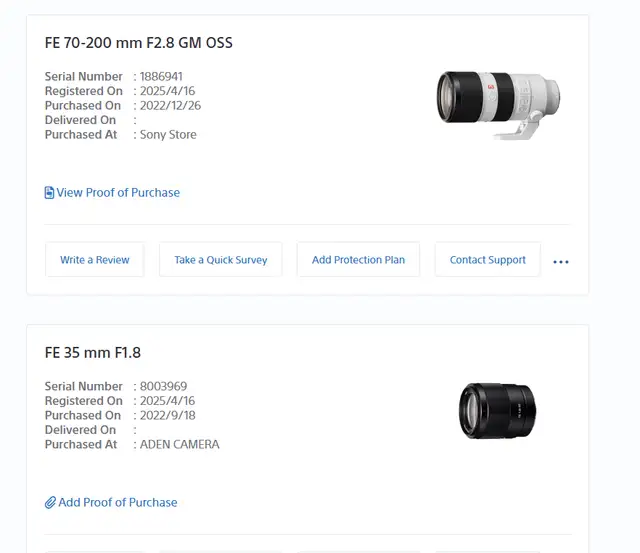640x553 pixels.
Task: Click serial number 1886941
Action: point(161,76)
